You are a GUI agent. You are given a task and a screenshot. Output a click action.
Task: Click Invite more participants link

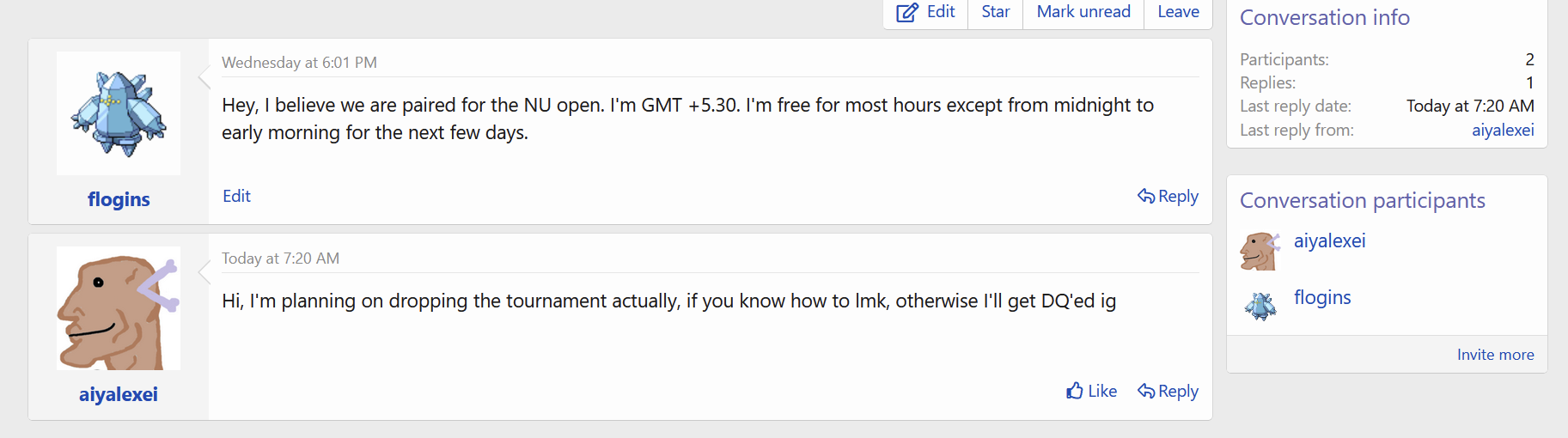pos(1495,355)
